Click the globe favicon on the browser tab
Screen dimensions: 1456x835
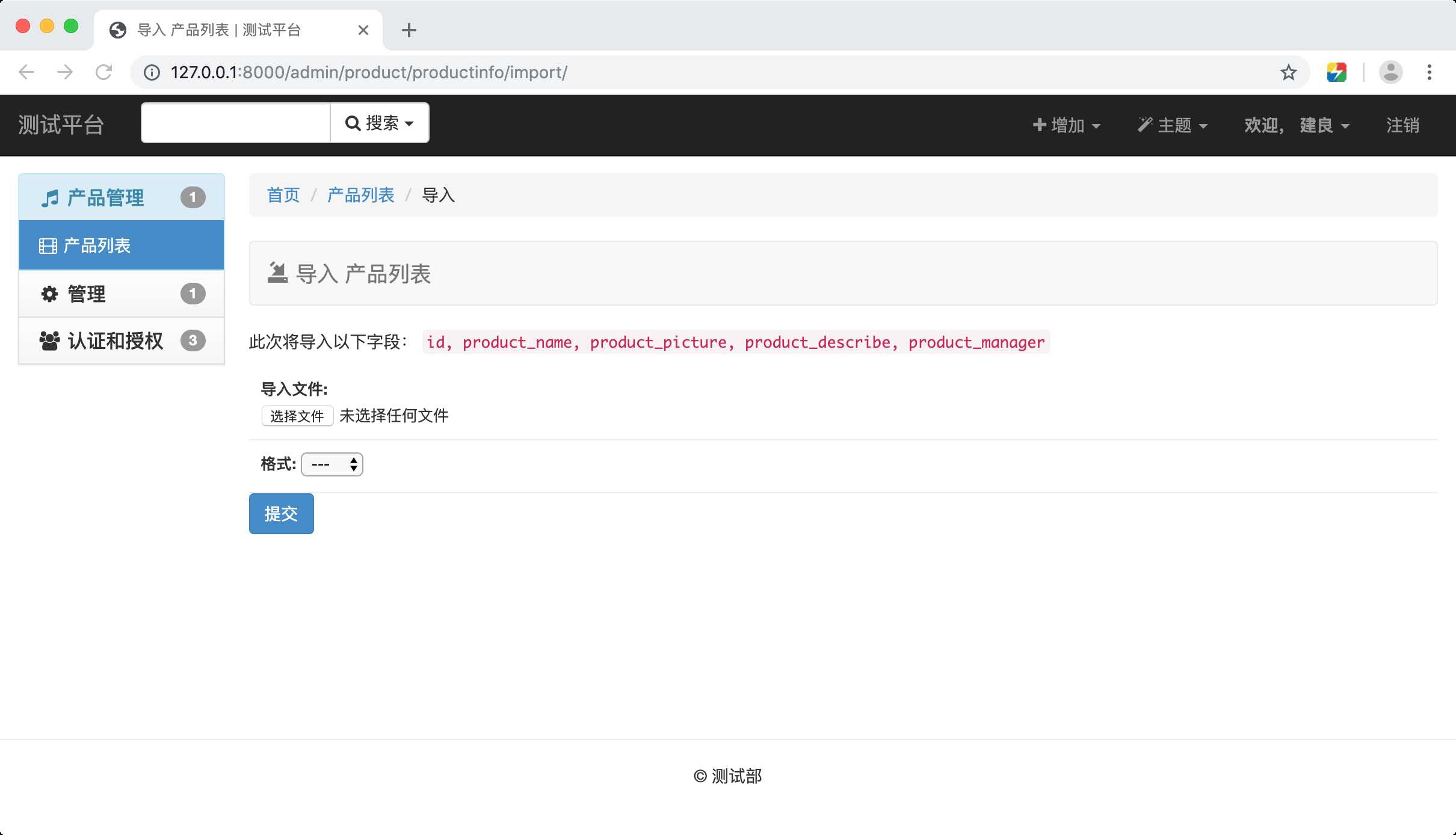[x=118, y=30]
